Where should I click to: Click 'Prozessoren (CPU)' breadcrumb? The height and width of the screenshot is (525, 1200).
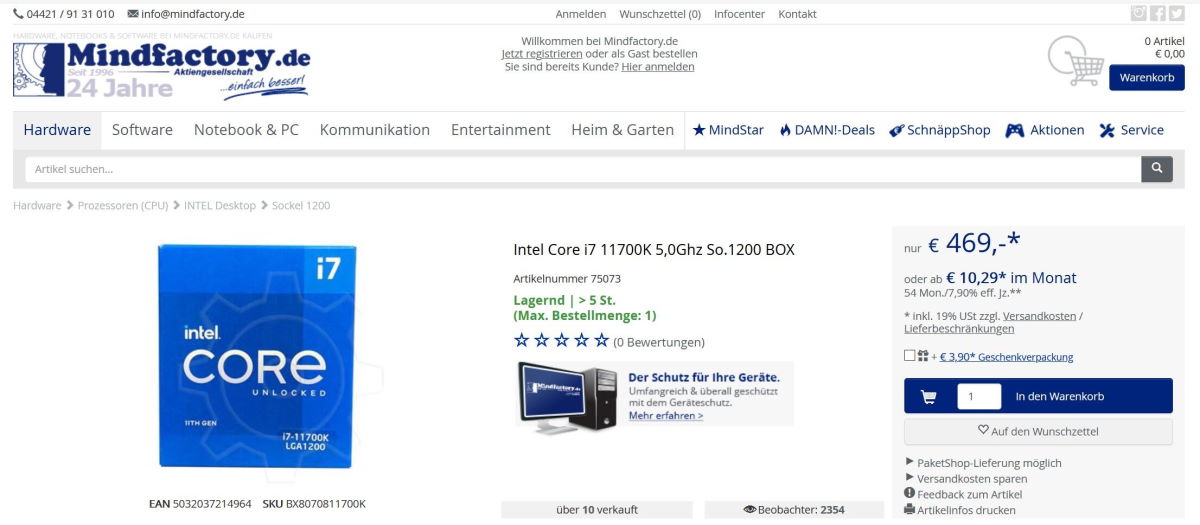coord(123,205)
